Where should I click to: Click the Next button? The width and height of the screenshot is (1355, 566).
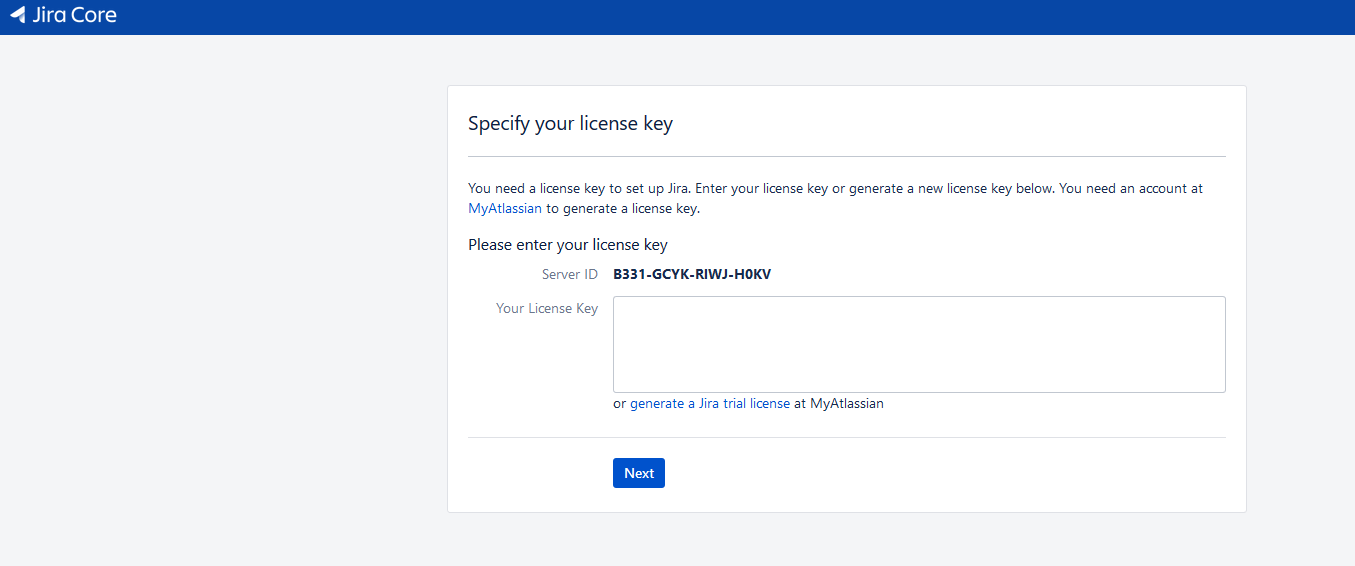pyautogui.click(x=639, y=473)
